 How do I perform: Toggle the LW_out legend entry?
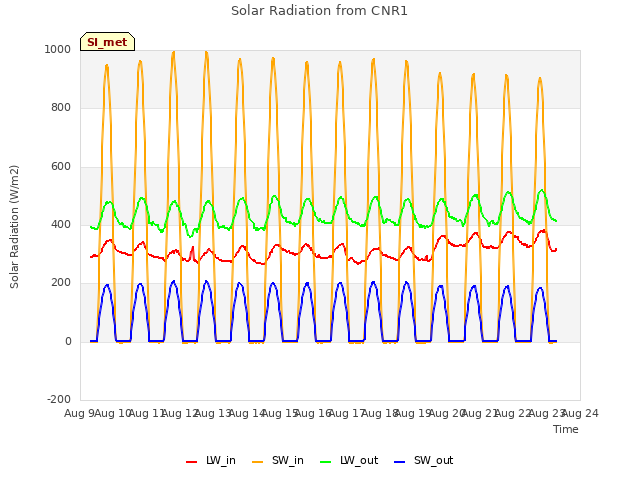coord(349,460)
